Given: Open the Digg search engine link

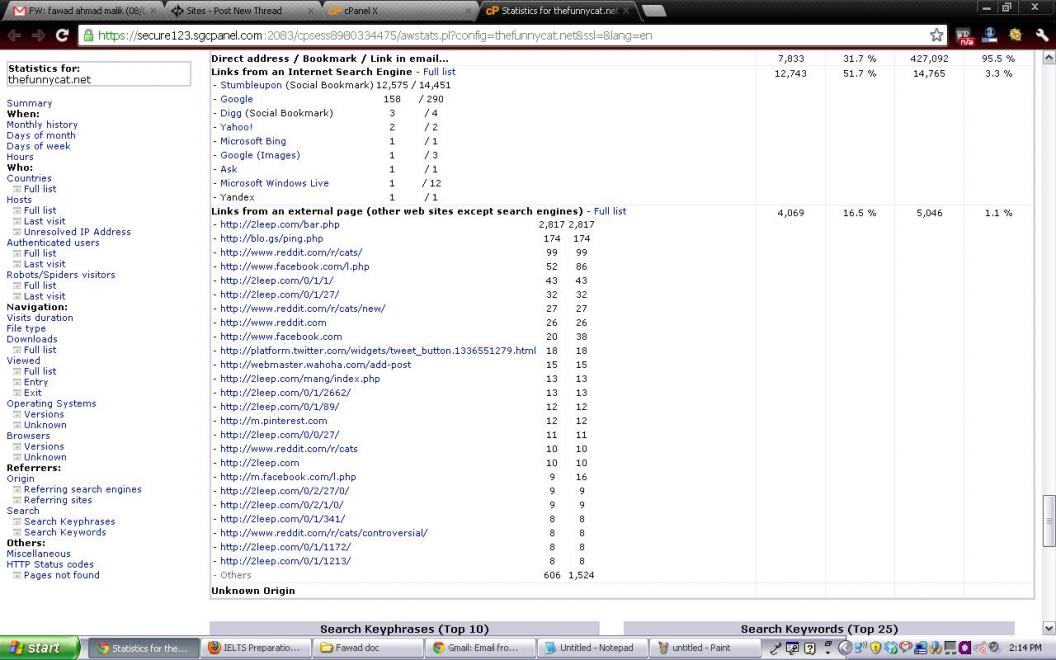Looking at the screenshot, I should pyautogui.click(x=231, y=113).
